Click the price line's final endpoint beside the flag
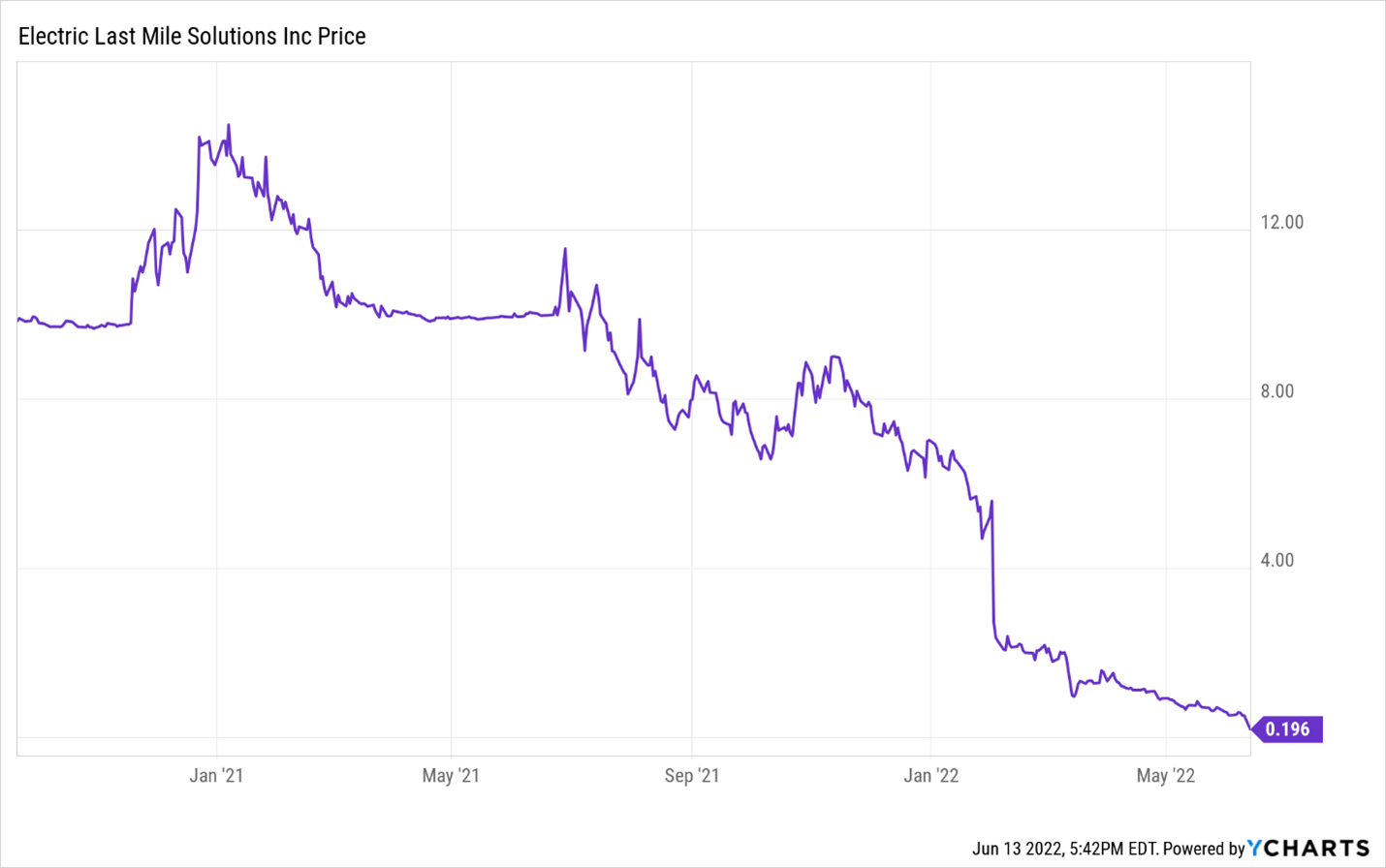 click(1249, 728)
